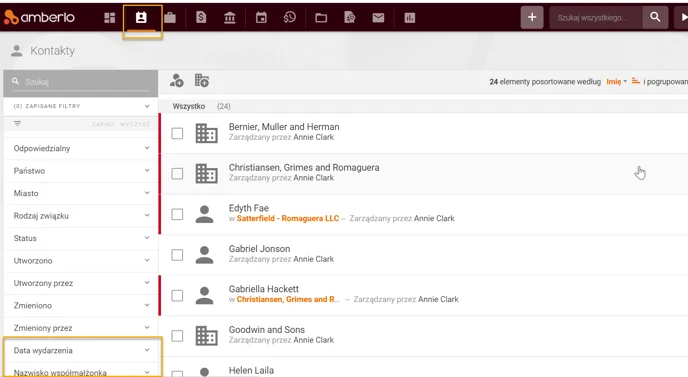The width and height of the screenshot is (688, 377).
Task: Open the Satterfield - Romaguera LLC link
Action: click(x=288, y=219)
